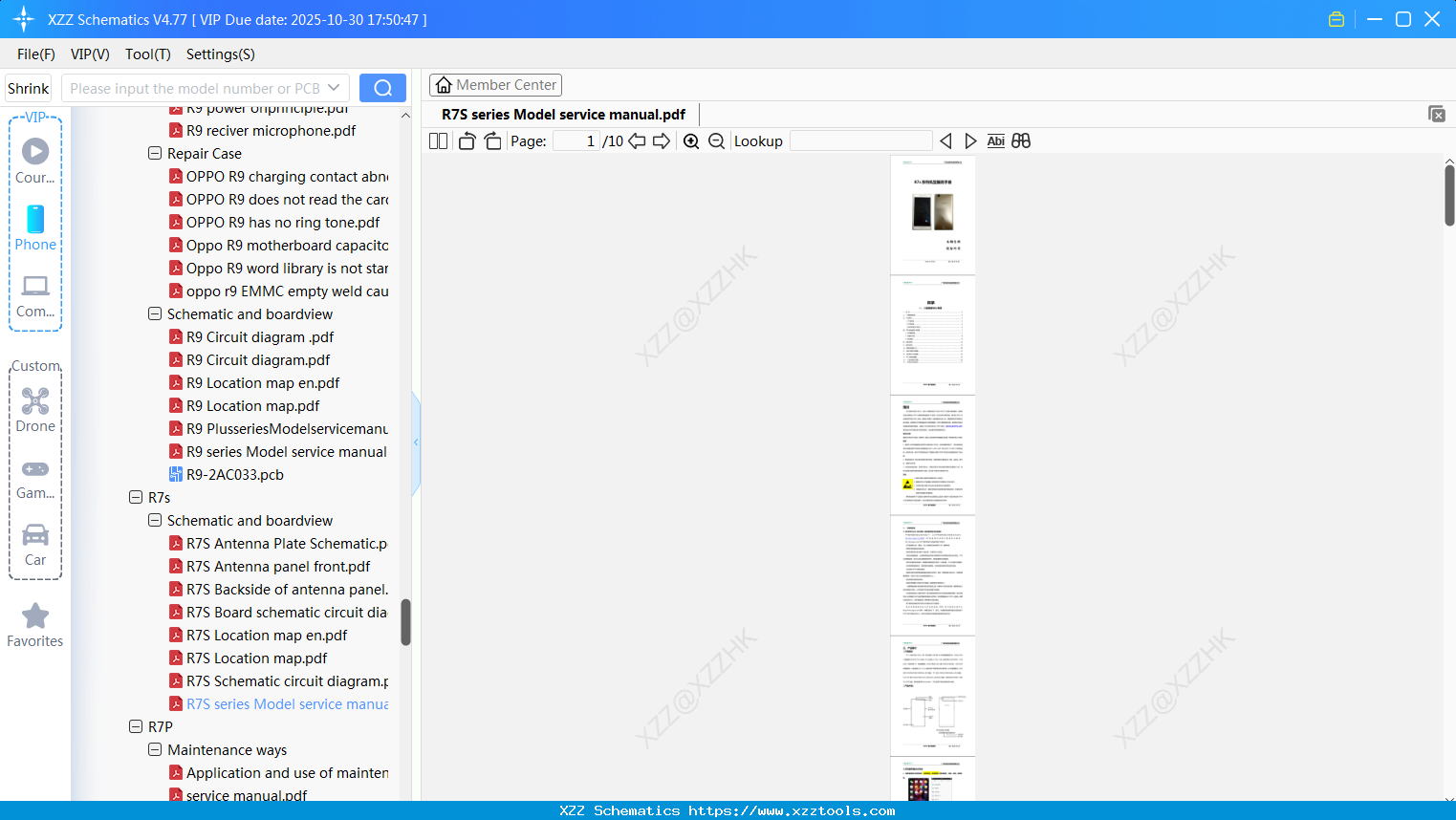Image resolution: width=1456 pixels, height=820 pixels.
Task: Click the tree panel scrollbar thumb
Action: click(405, 622)
